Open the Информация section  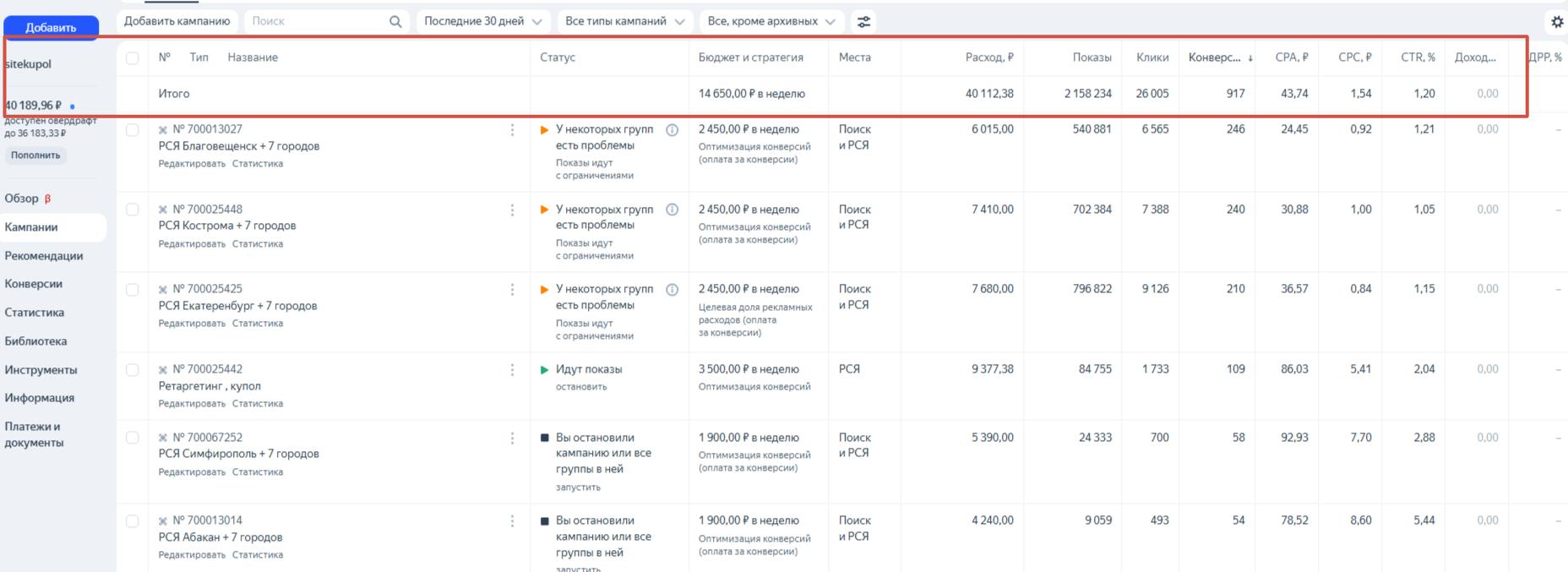[x=40, y=398]
